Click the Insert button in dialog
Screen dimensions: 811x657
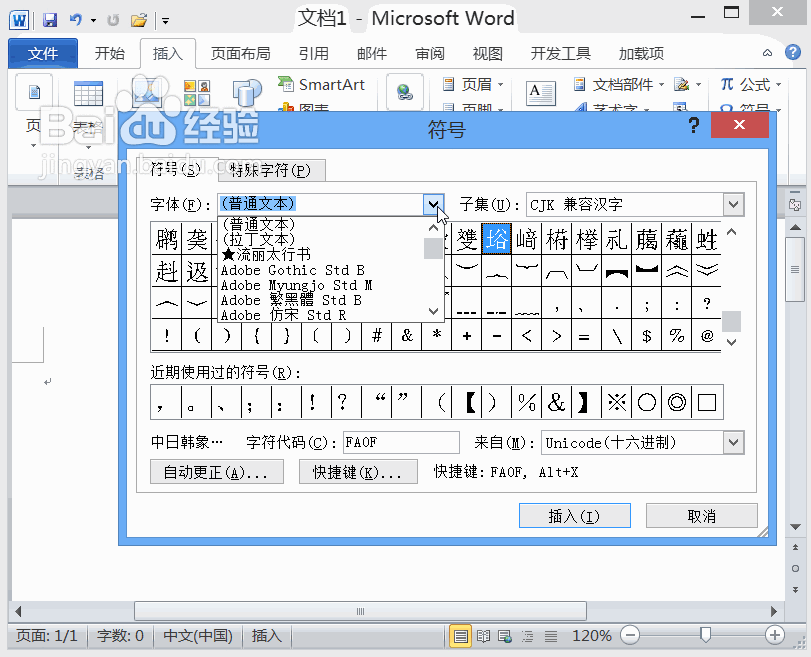tap(575, 515)
